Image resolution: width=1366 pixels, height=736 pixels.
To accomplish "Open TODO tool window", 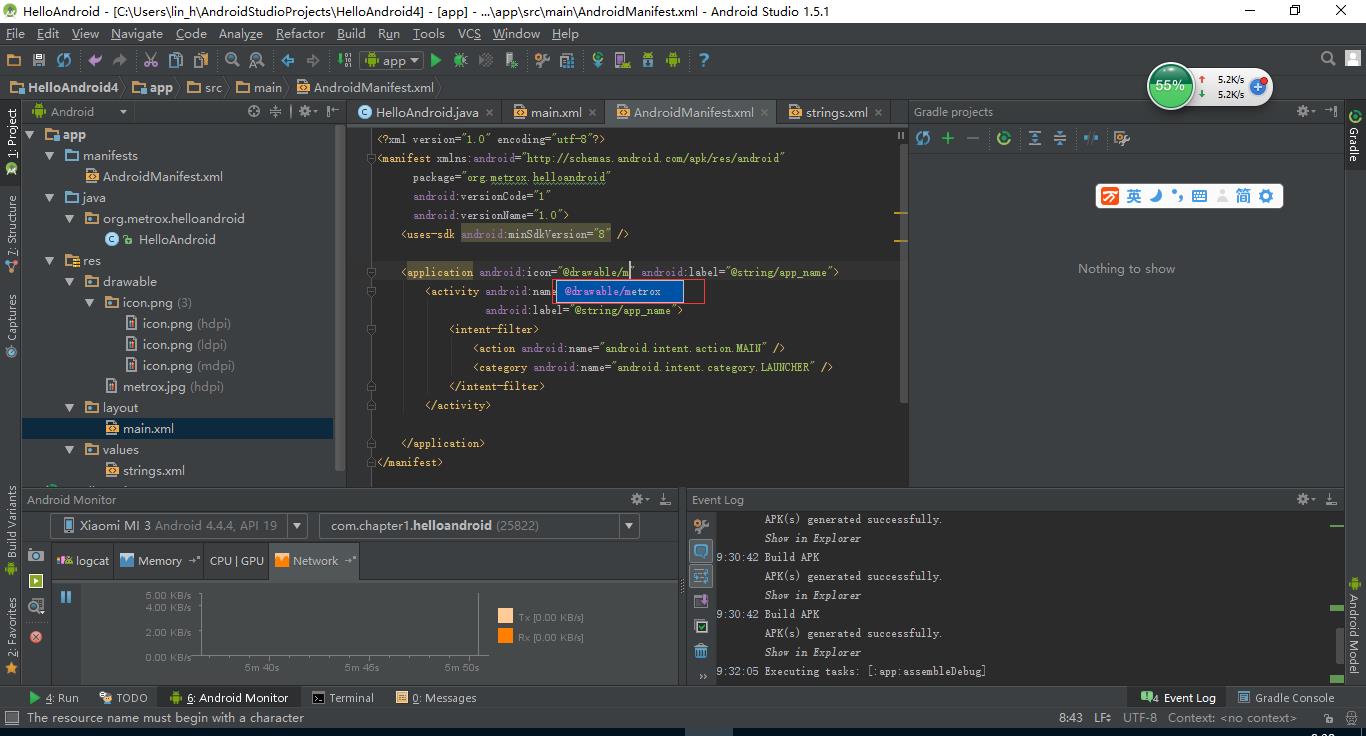I will (123, 698).
